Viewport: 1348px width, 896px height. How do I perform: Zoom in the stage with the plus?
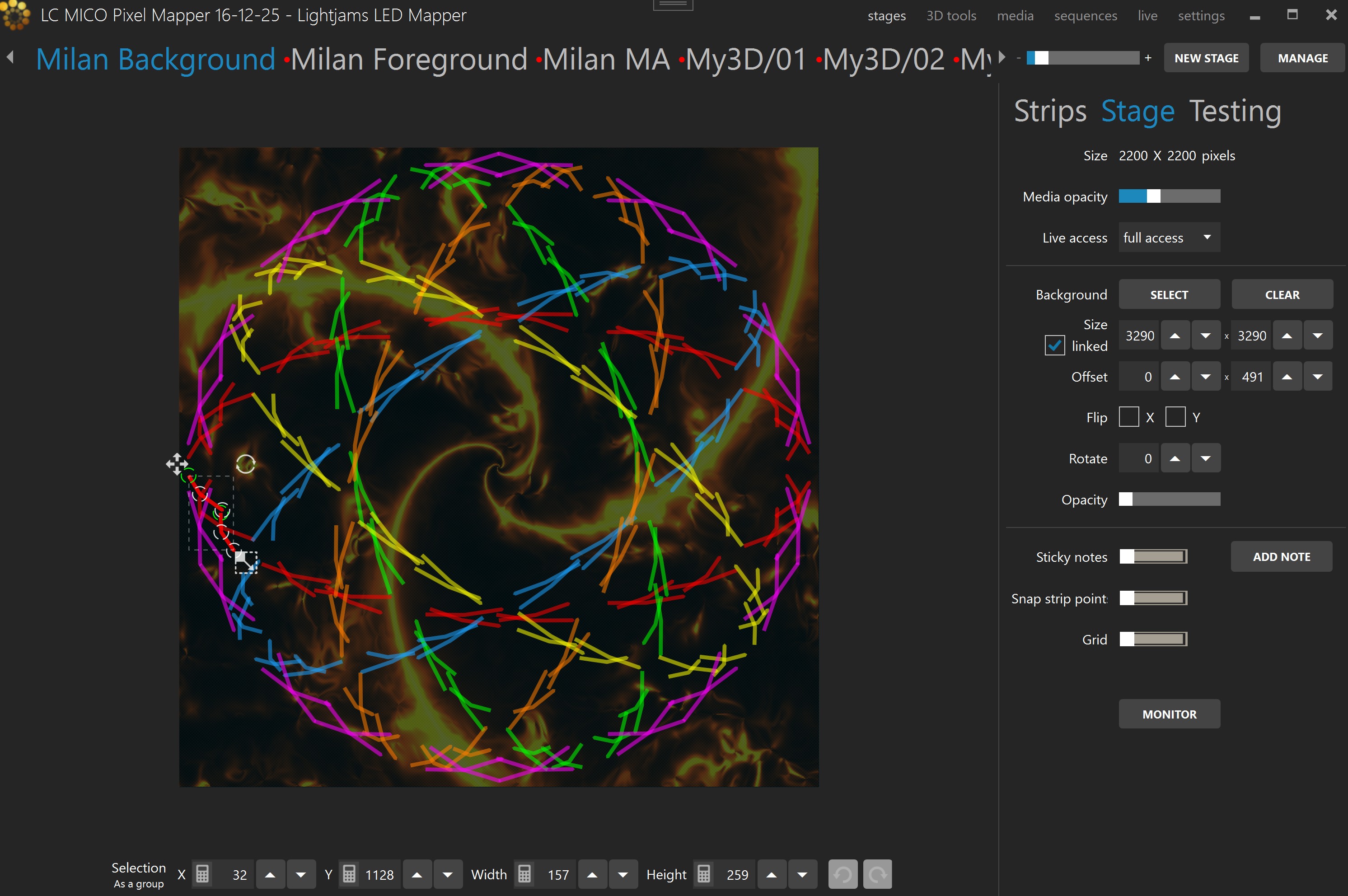(1148, 58)
